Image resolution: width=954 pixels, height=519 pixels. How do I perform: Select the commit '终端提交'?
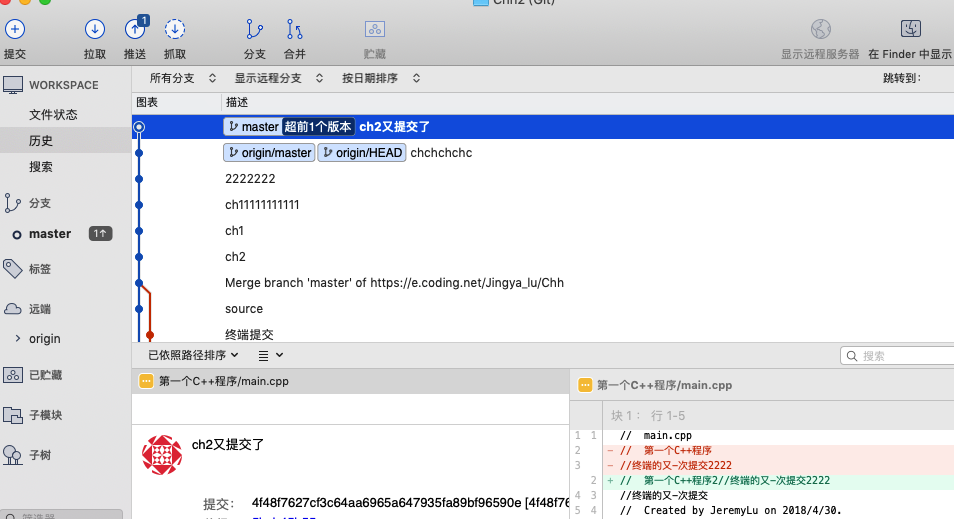pyautogui.click(x=543, y=333)
